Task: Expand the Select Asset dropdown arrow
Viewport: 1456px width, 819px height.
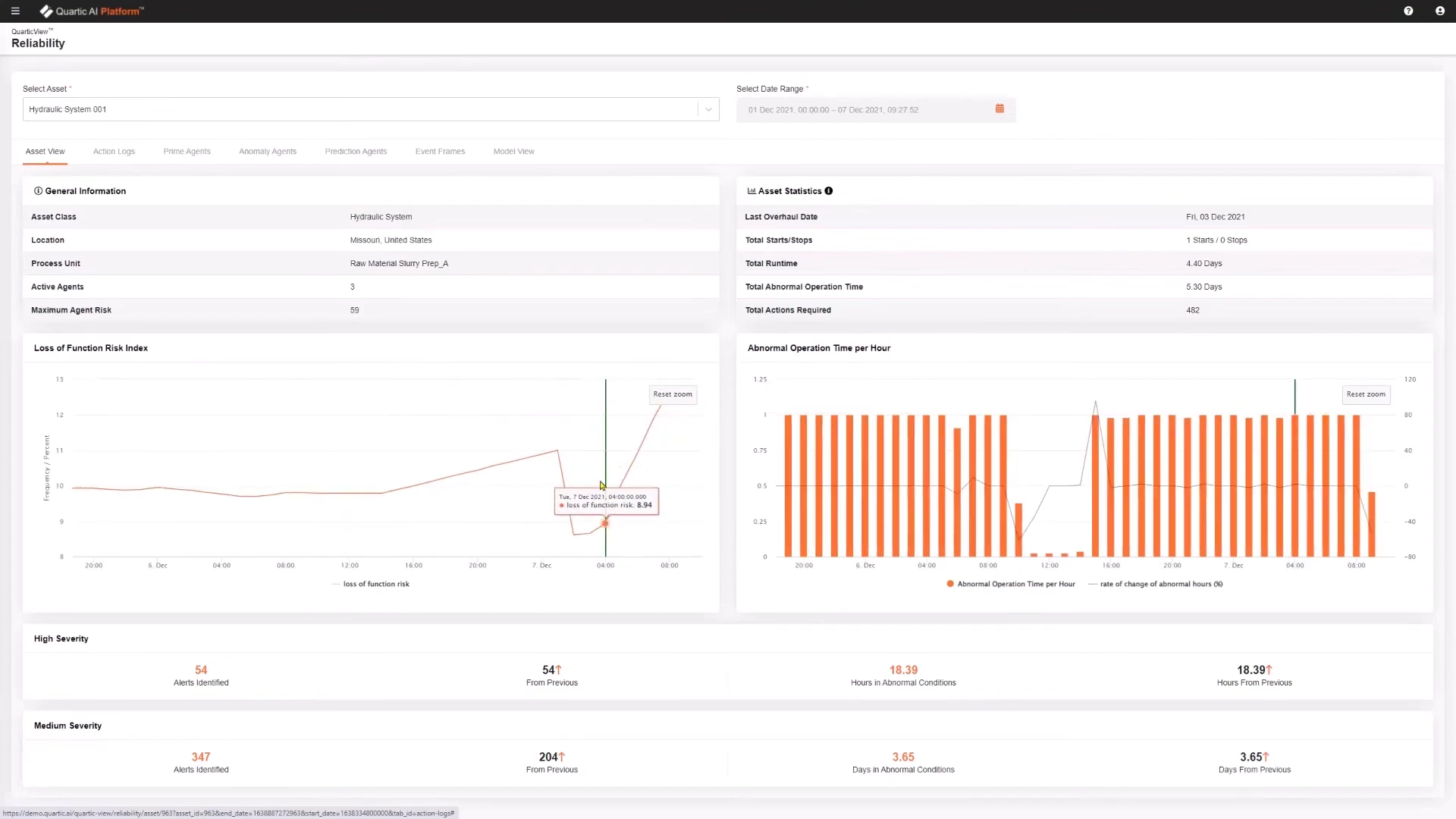Action: pos(708,109)
